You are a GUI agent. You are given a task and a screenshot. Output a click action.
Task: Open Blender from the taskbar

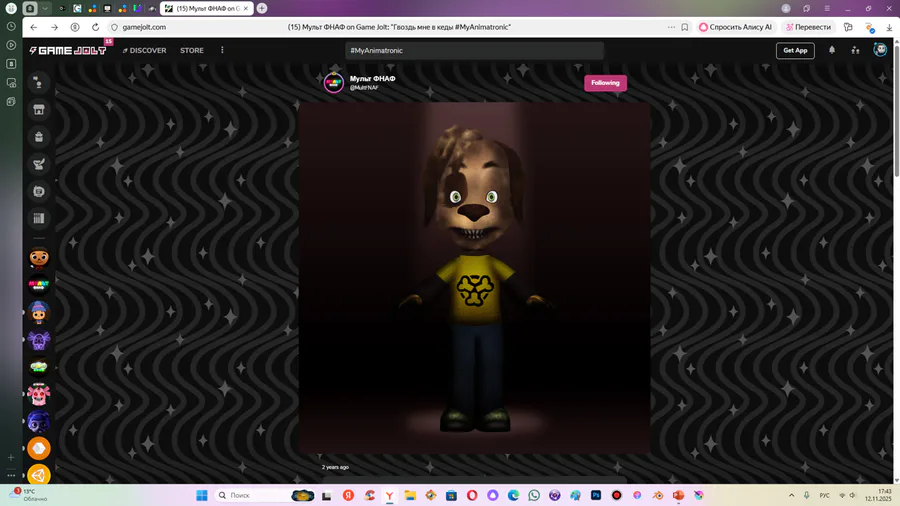658,495
